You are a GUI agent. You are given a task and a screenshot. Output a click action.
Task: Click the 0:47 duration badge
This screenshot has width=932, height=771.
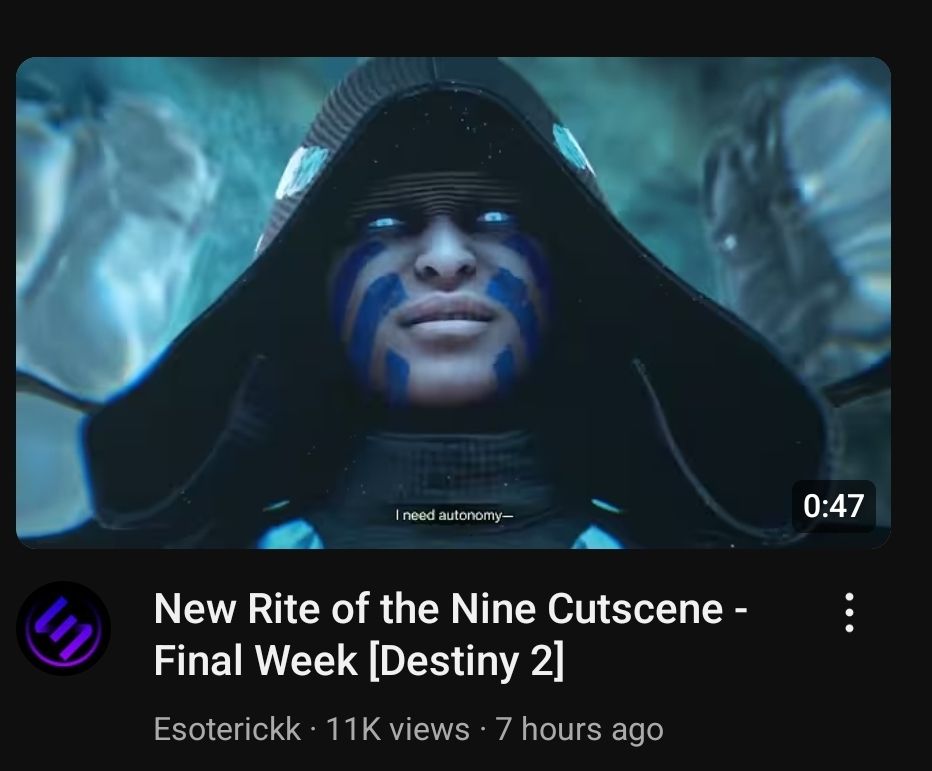coord(833,506)
